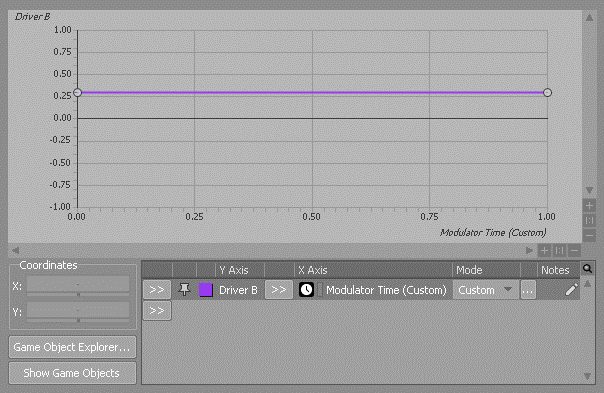
Task: Toggle the small indicator left of Modulator Time
Action: 320,290
